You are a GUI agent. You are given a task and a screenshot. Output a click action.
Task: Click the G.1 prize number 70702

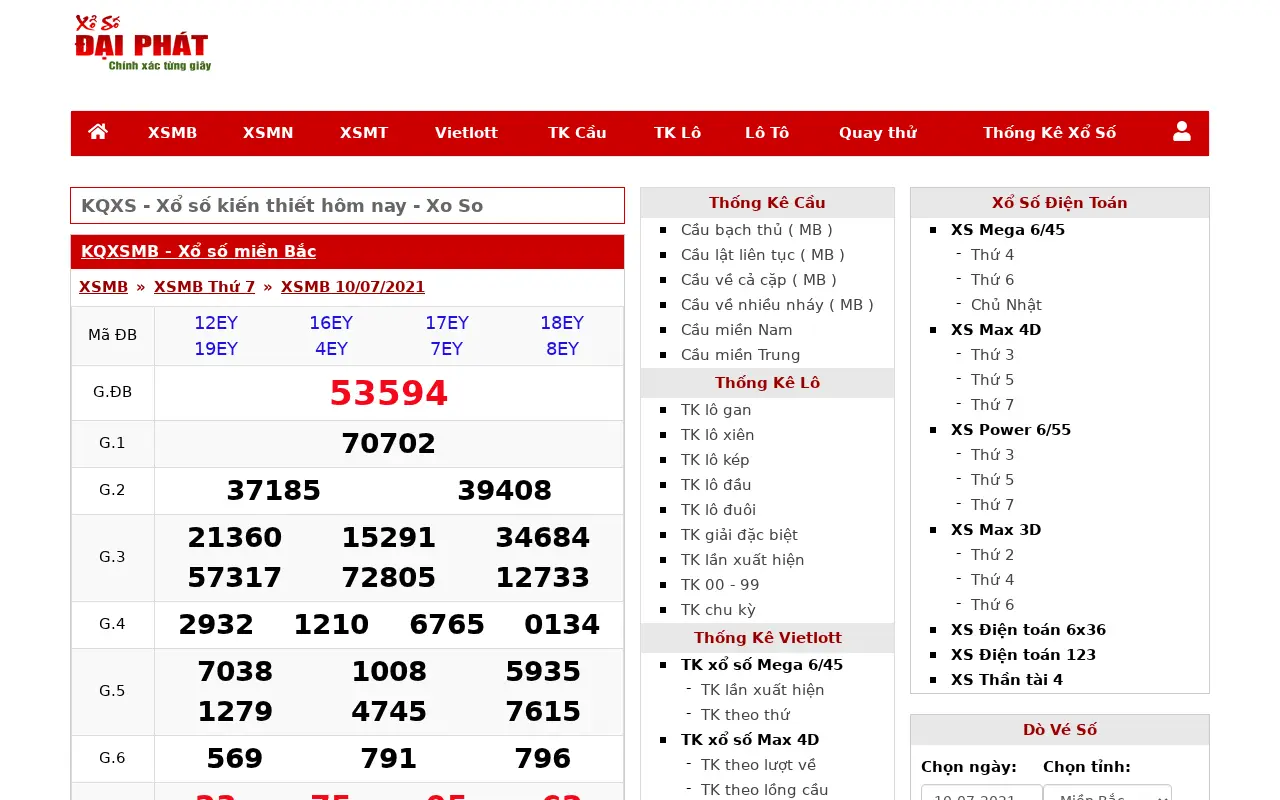coord(389,444)
